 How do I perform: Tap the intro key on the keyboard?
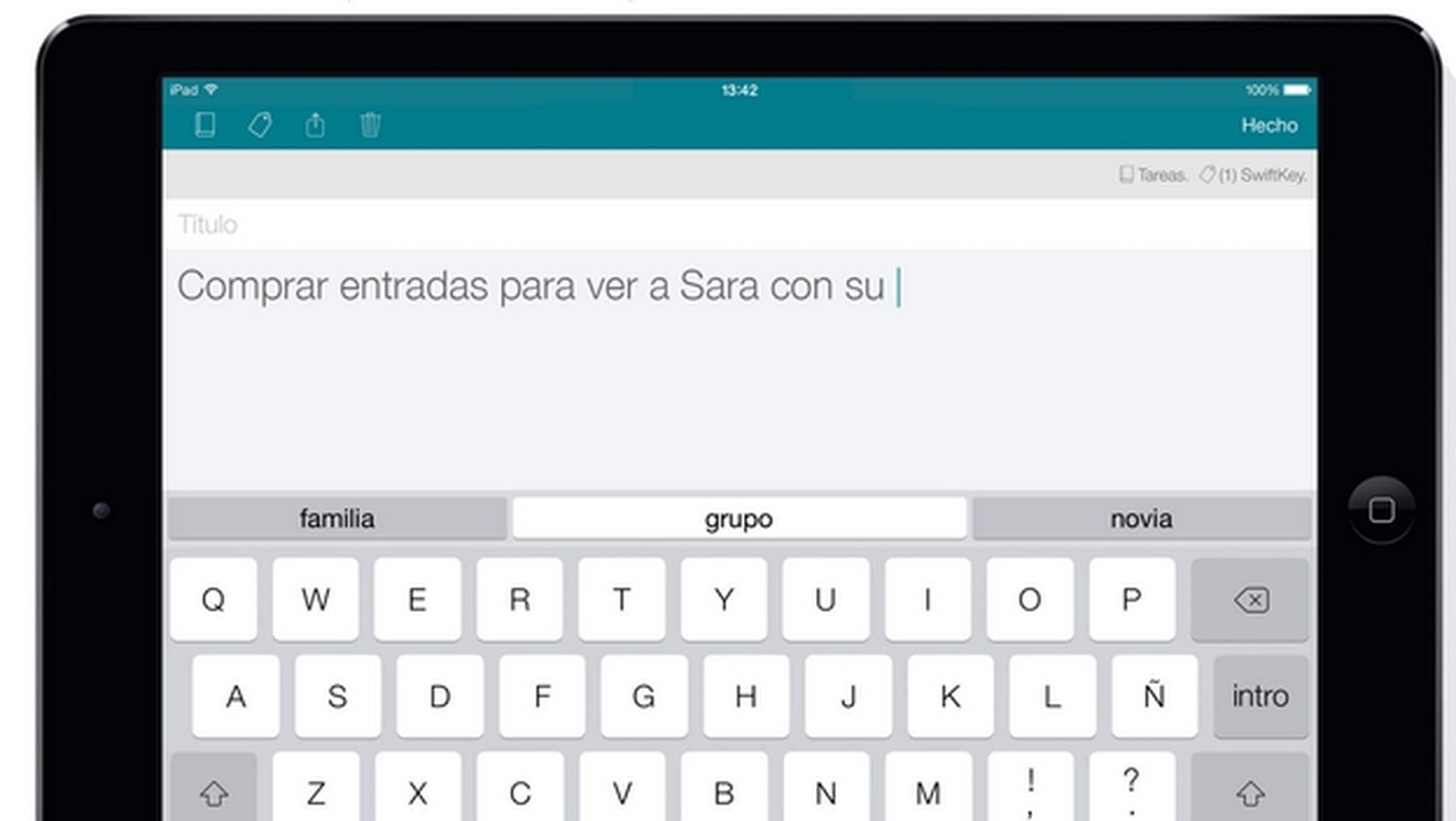[x=1259, y=696]
